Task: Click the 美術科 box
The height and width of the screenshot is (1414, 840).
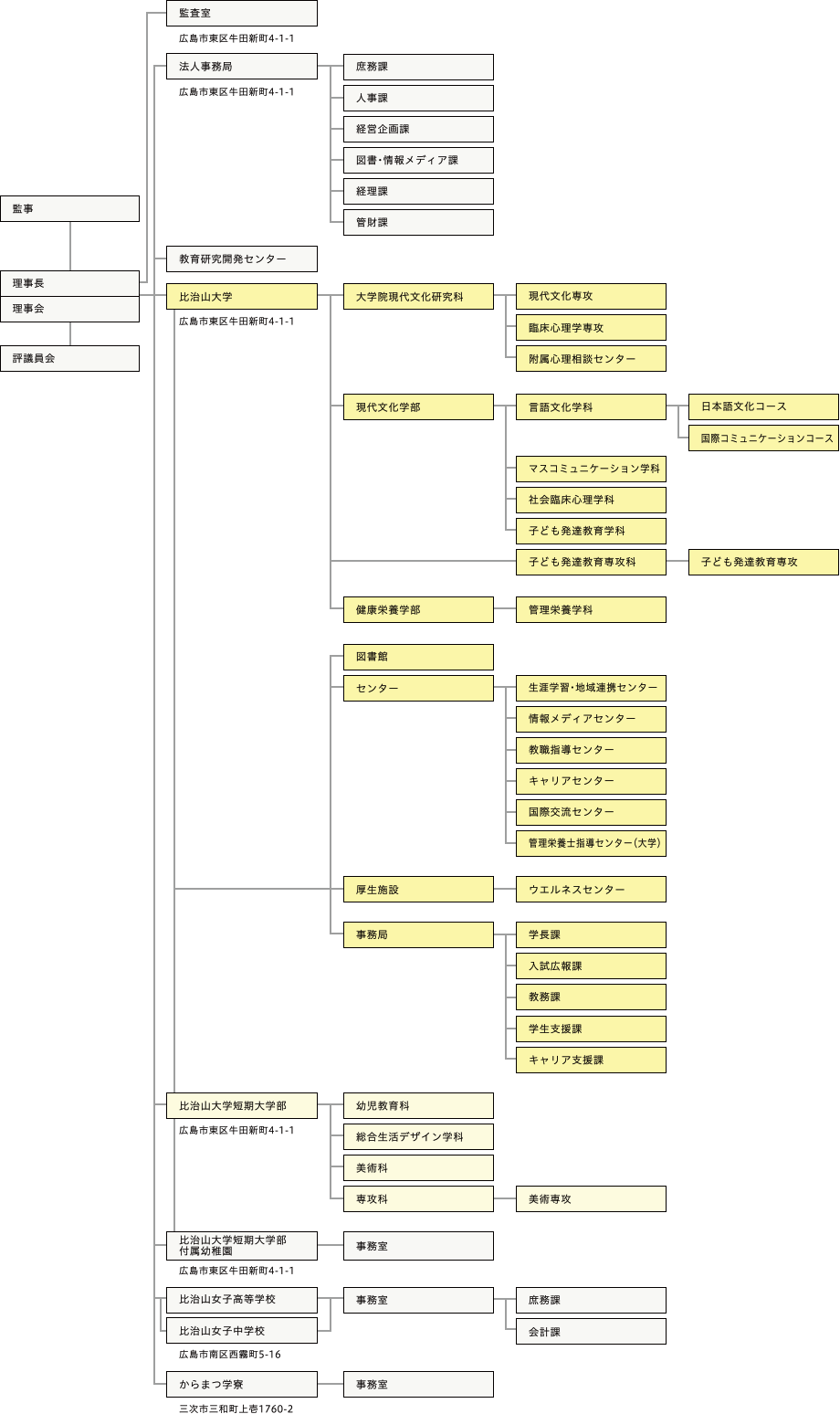Action: (418, 1167)
